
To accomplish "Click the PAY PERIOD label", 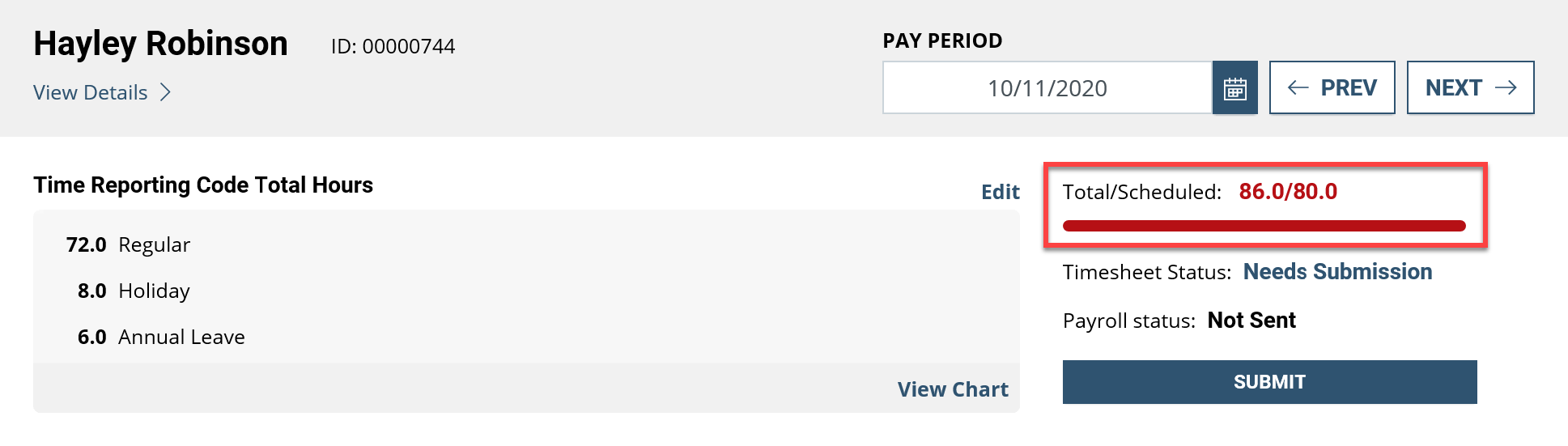I will 942,40.
